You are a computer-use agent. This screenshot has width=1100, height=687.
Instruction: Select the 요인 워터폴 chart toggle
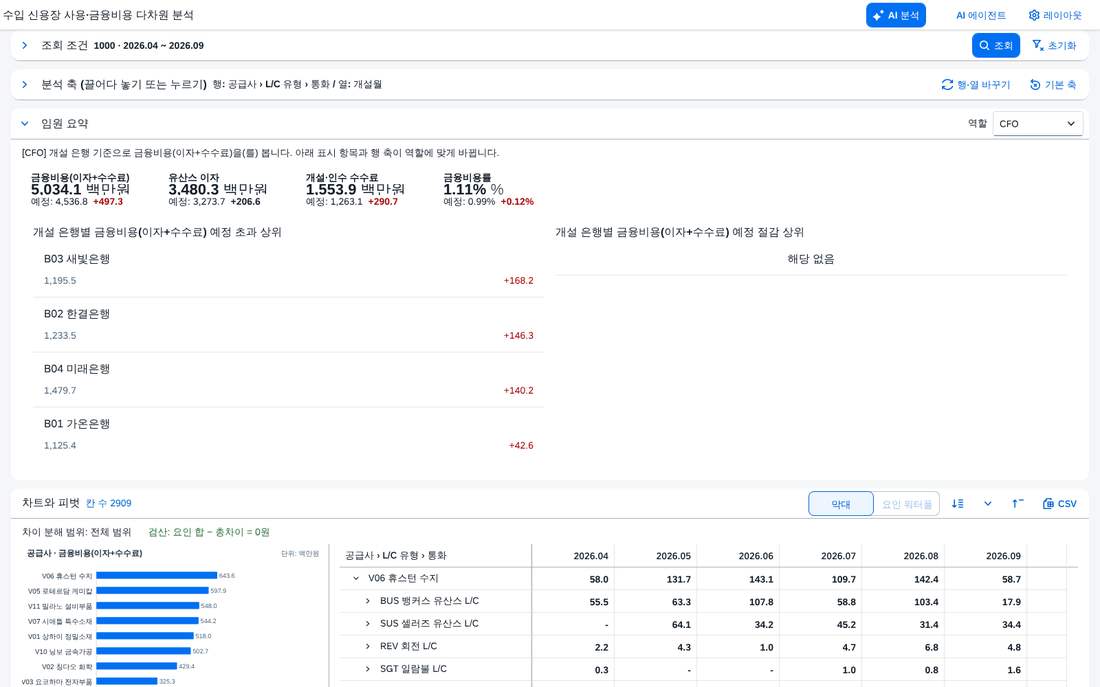pyautogui.click(x=906, y=504)
